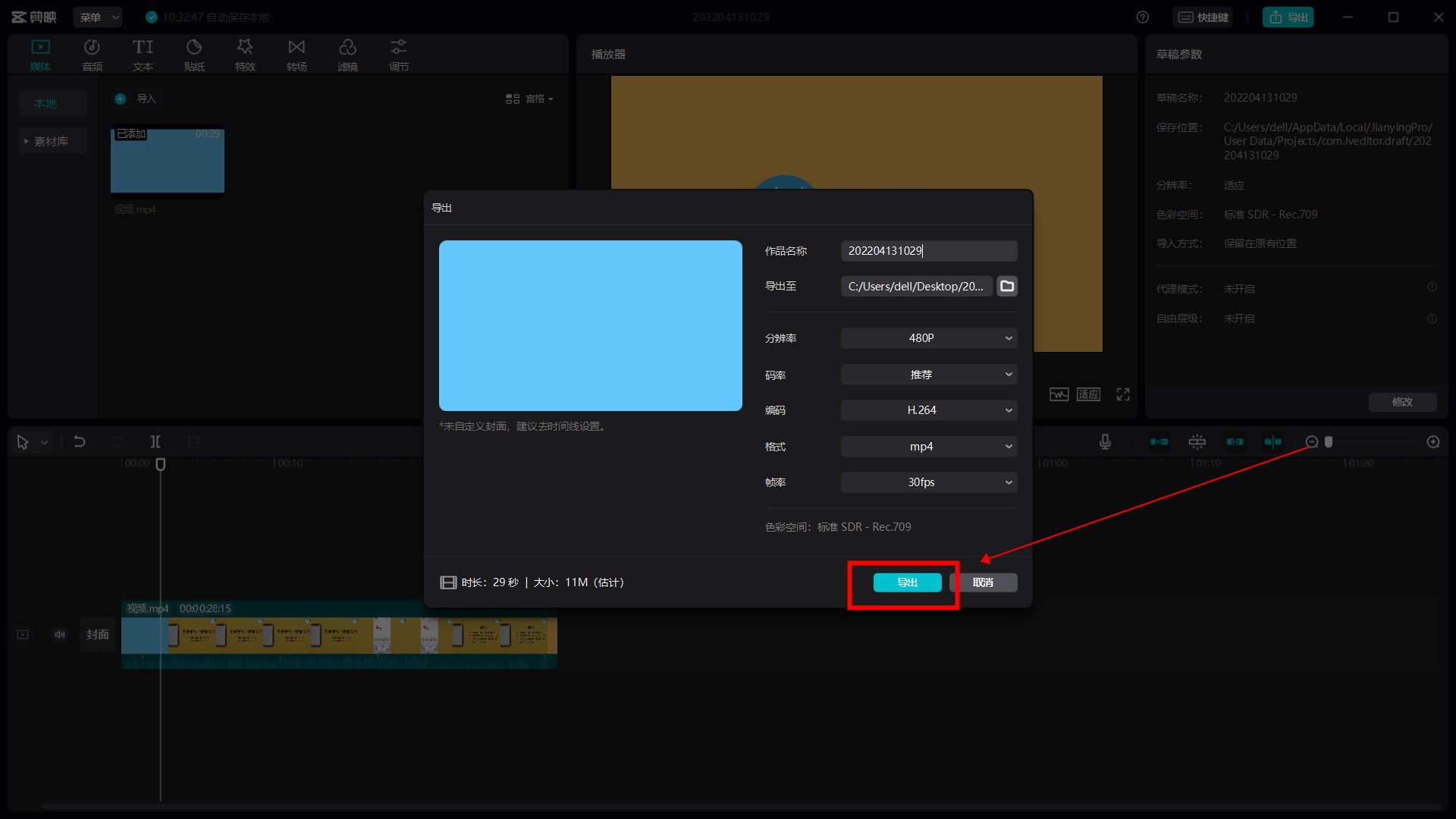Open the 菜单 menu
The height and width of the screenshot is (819, 1456).
tap(97, 17)
